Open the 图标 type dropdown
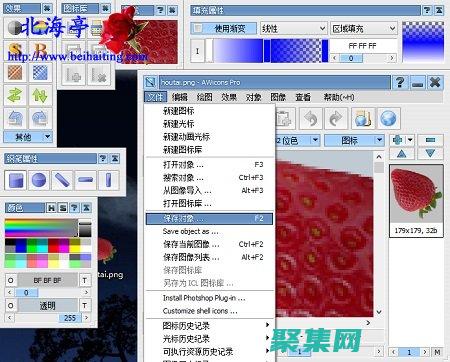450x362 pixels. click(x=354, y=140)
